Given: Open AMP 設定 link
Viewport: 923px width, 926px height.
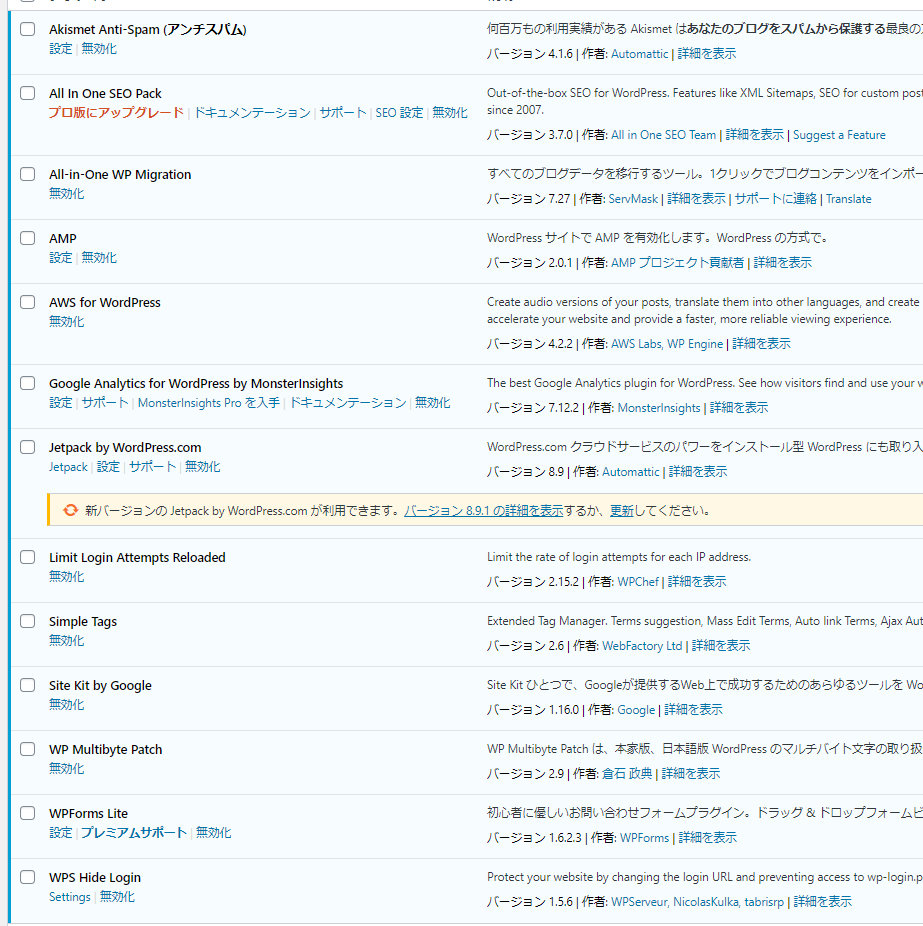Looking at the screenshot, I should 60,257.
